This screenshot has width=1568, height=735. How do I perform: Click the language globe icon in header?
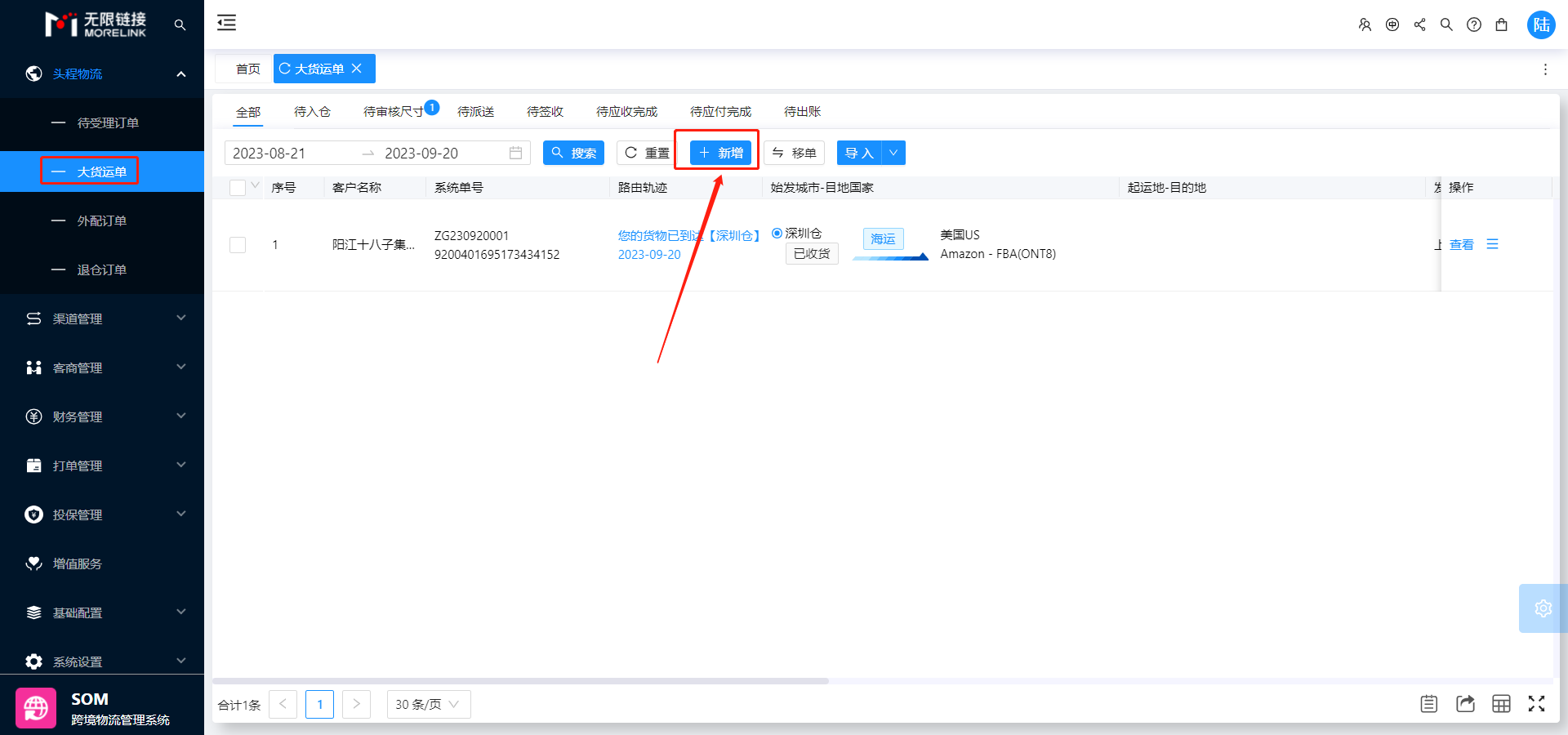[1392, 24]
